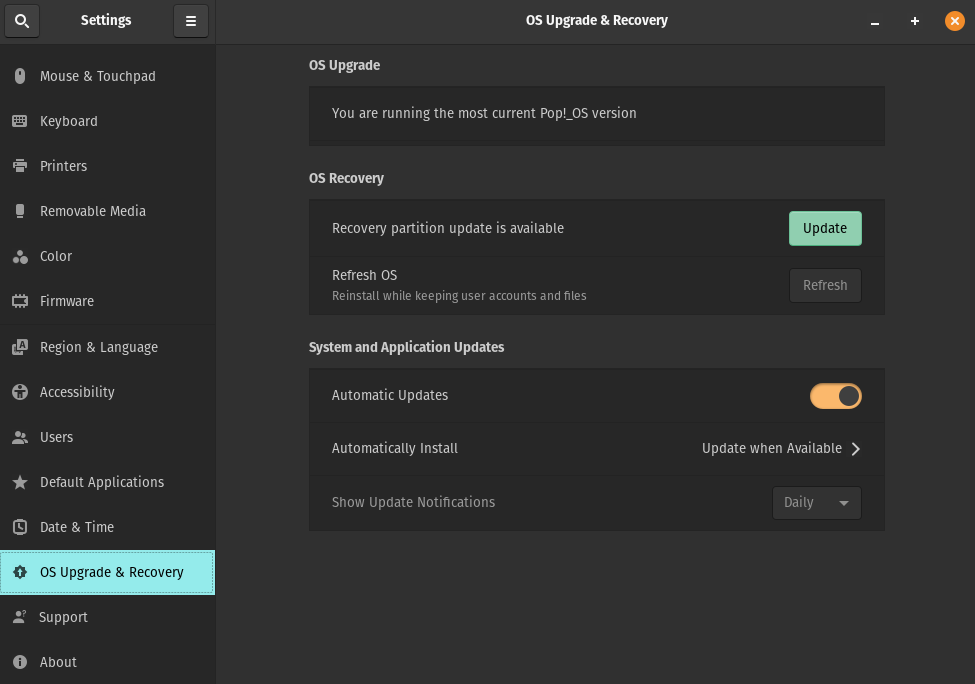Open the About panel
Screen dimensions: 975x684
coord(58,662)
